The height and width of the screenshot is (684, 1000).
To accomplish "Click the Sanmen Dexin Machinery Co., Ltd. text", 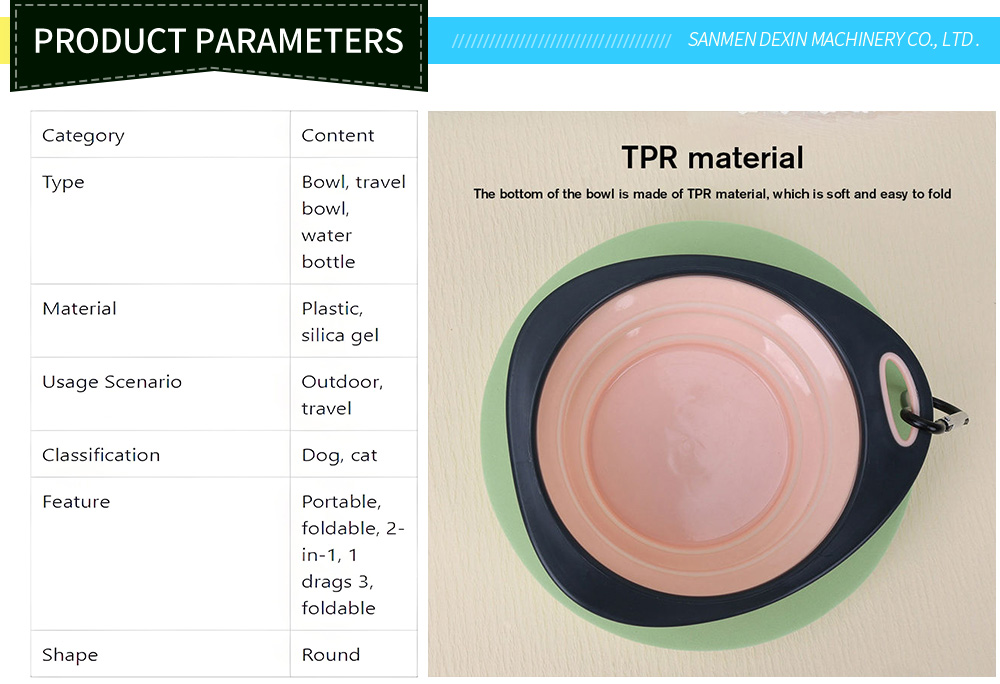I will point(833,40).
